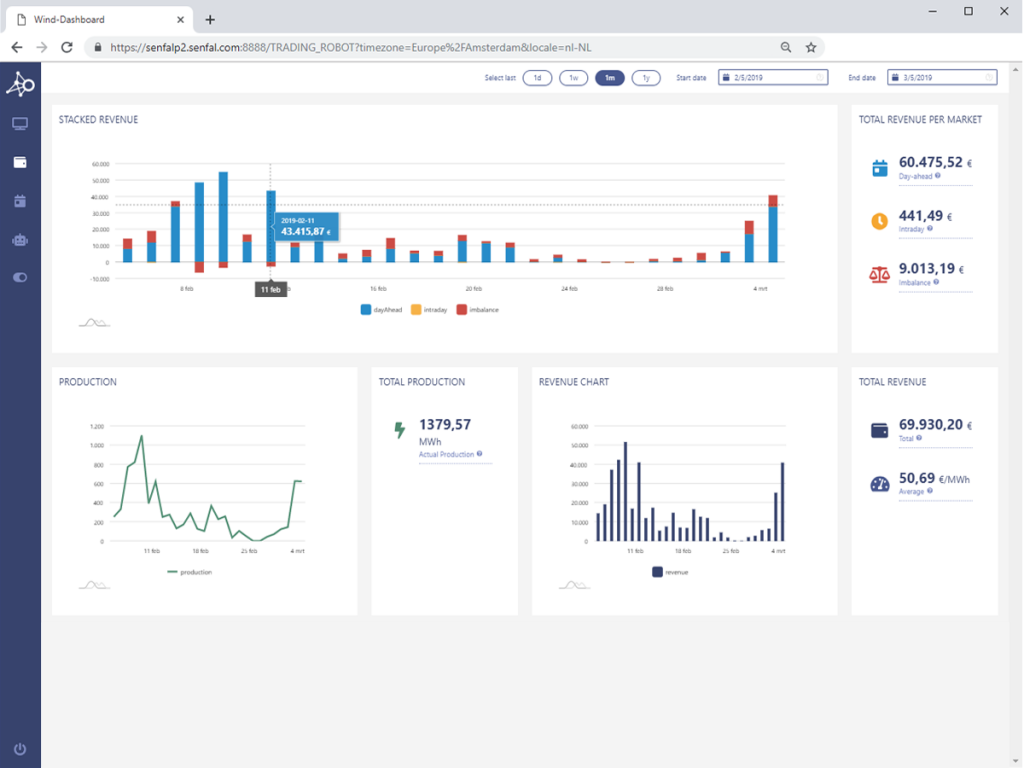Click help icon beside Actual Production
The width and height of the screenshot is (1024, 768).
pyautogui.click(x=480, y=454)
